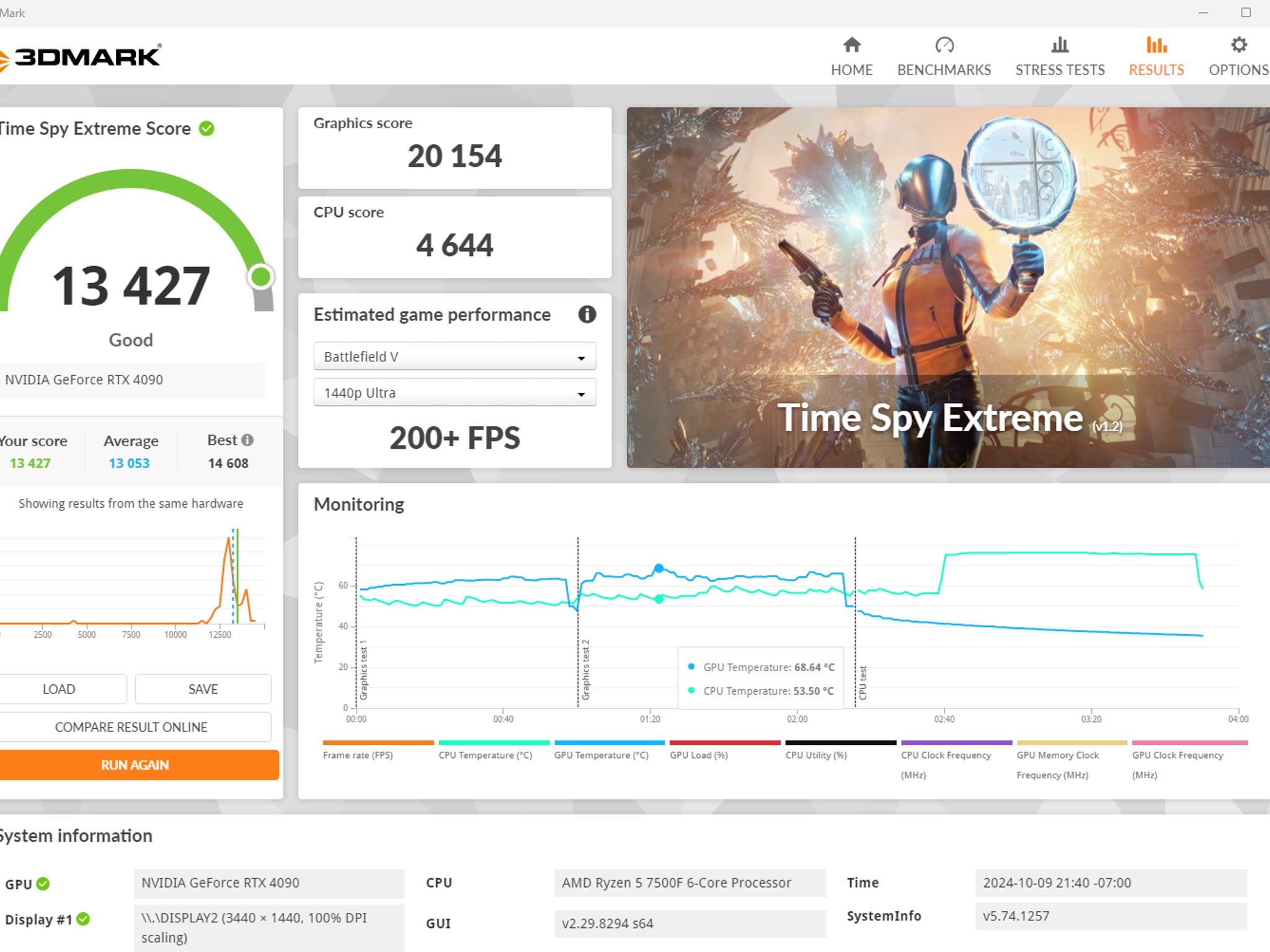Click the green GPU validation checkmark
The image size is (1270, 952).
43,884
